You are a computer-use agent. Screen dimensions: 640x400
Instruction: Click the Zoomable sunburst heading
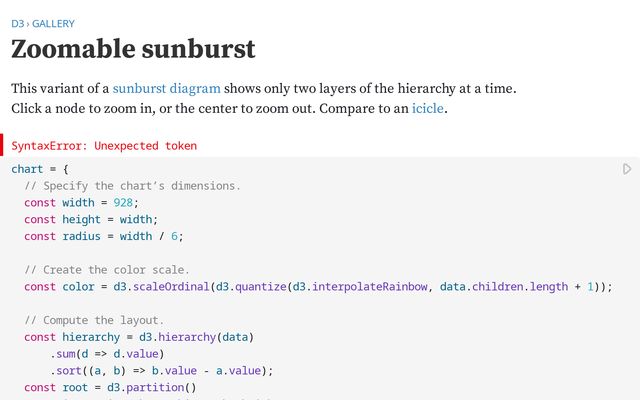[x=133, y=49]
